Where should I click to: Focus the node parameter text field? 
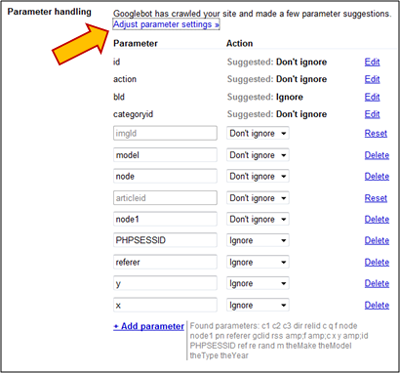165,176
